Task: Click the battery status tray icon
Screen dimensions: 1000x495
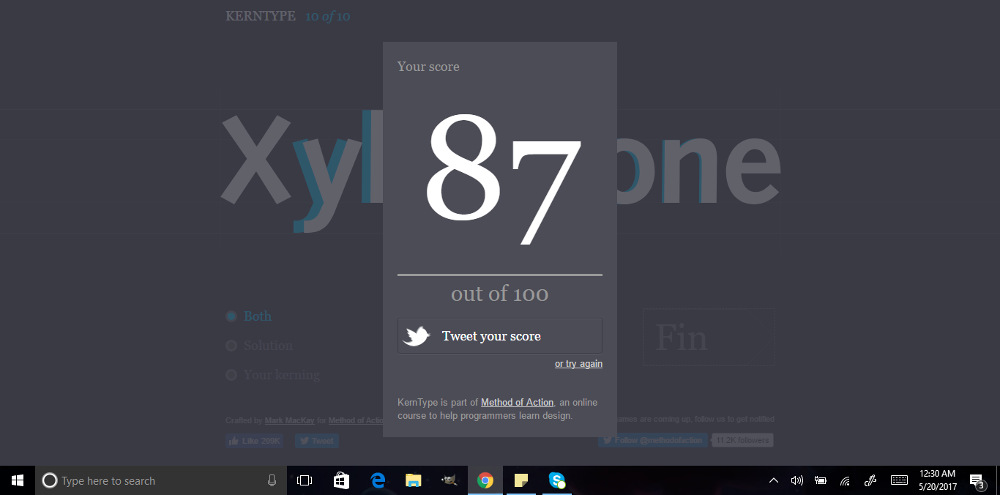Action: point(821,481)
